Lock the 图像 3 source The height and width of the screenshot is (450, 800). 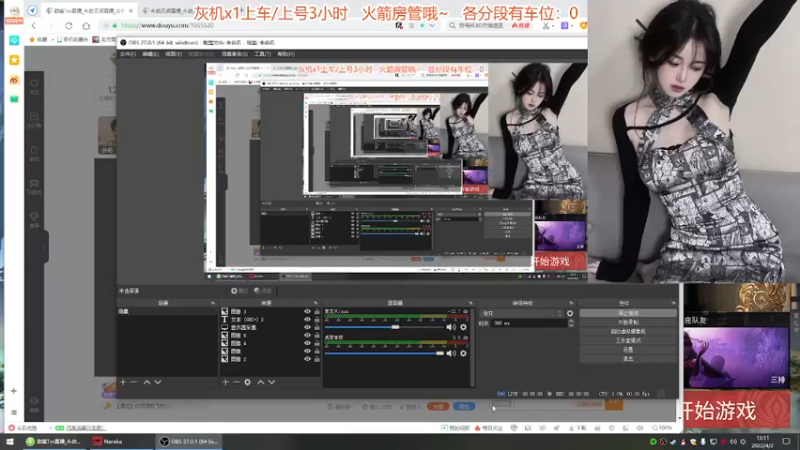point(317,311)
